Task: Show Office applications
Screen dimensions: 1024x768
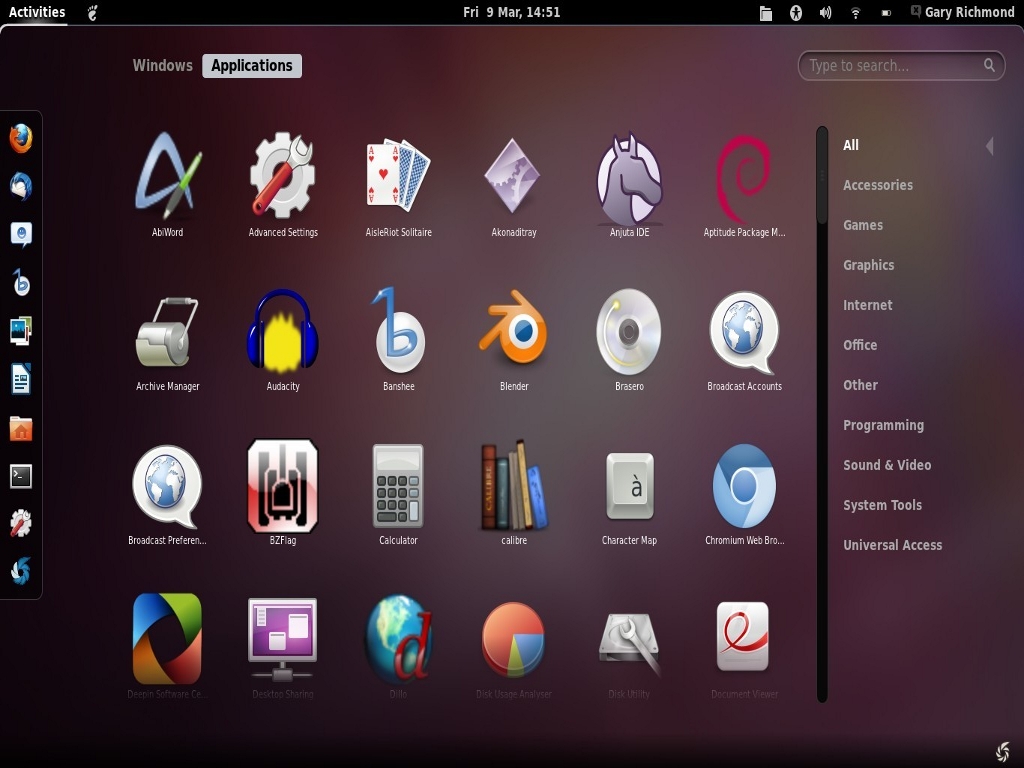Action: [860, 345]
